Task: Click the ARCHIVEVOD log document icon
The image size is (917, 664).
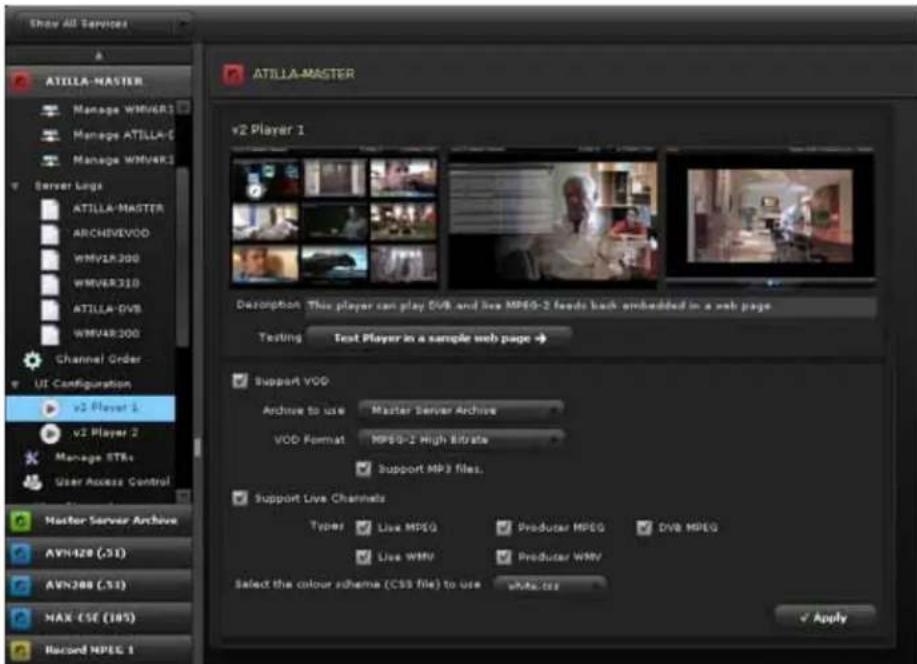Action: [50, 234]
